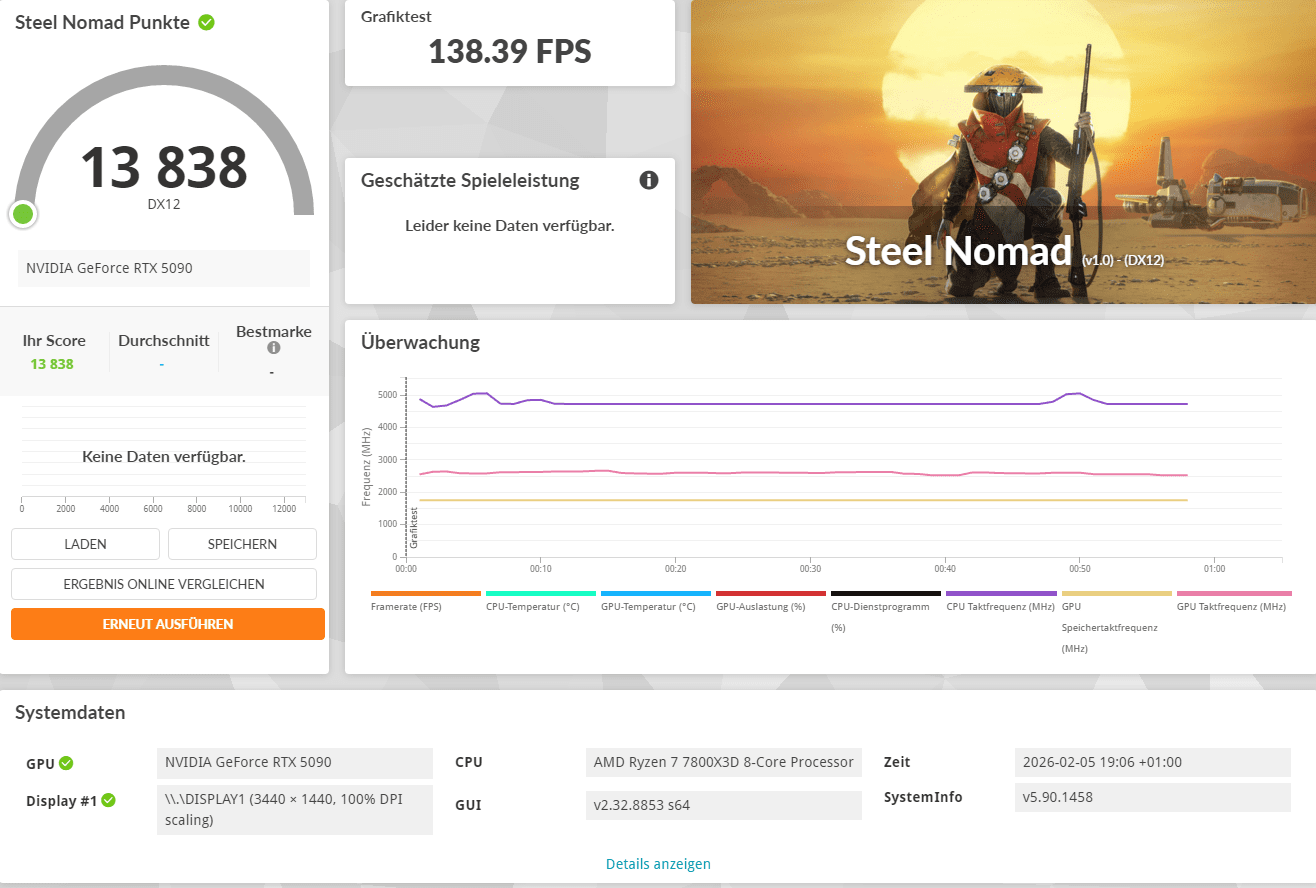Click the purple CPU Taktfrequenz color bar
This screenshot has height=888, width=1316.
coord(1001,593)
